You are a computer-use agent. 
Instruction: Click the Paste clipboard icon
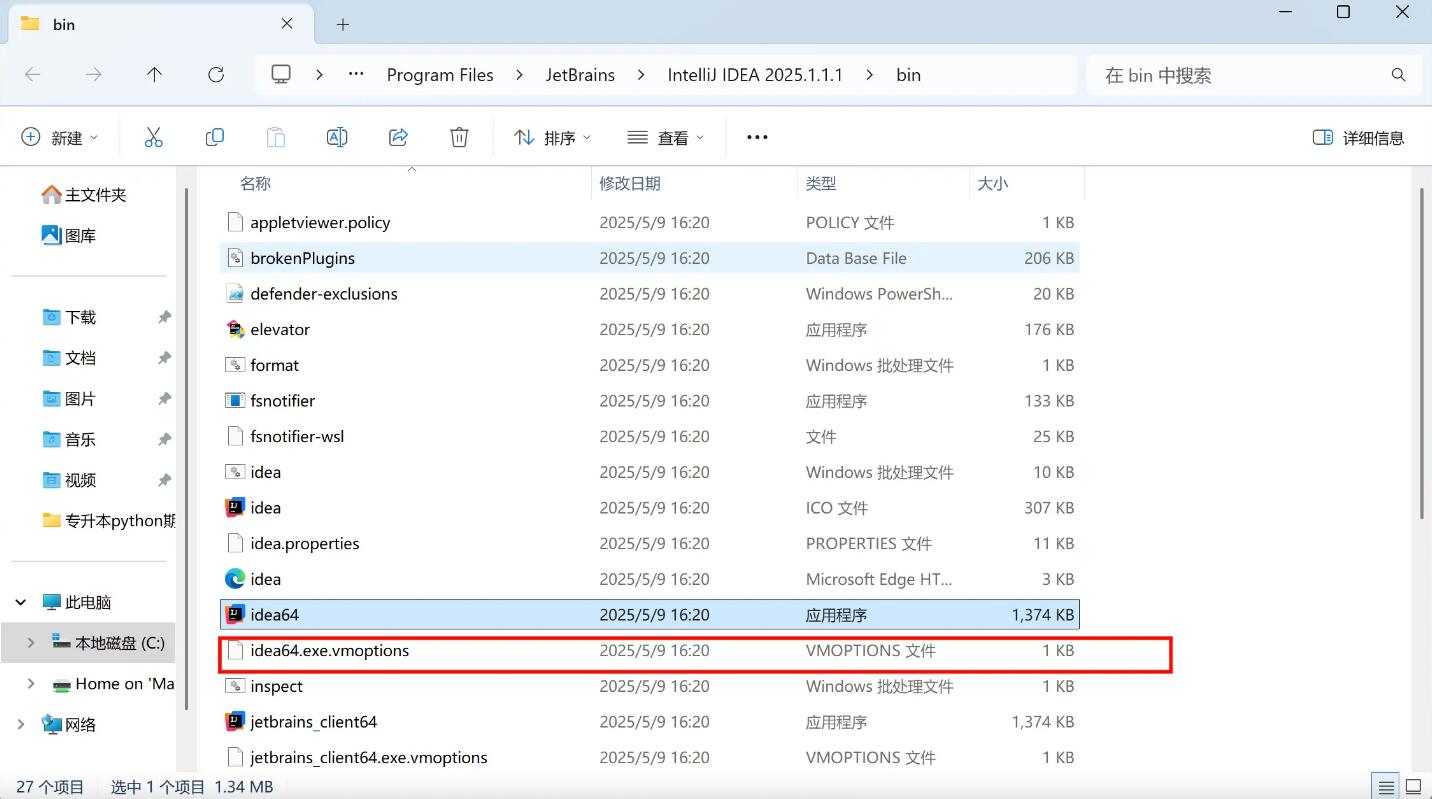[x=276, y=137]
